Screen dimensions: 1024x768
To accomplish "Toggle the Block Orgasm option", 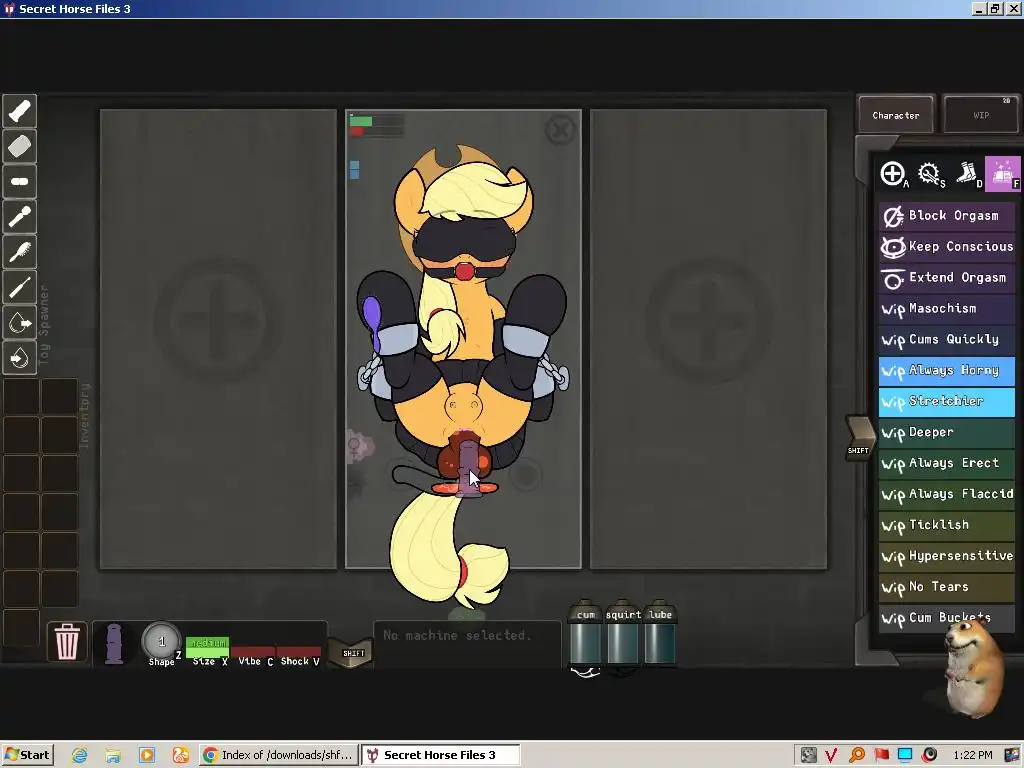I will [946, 216].
